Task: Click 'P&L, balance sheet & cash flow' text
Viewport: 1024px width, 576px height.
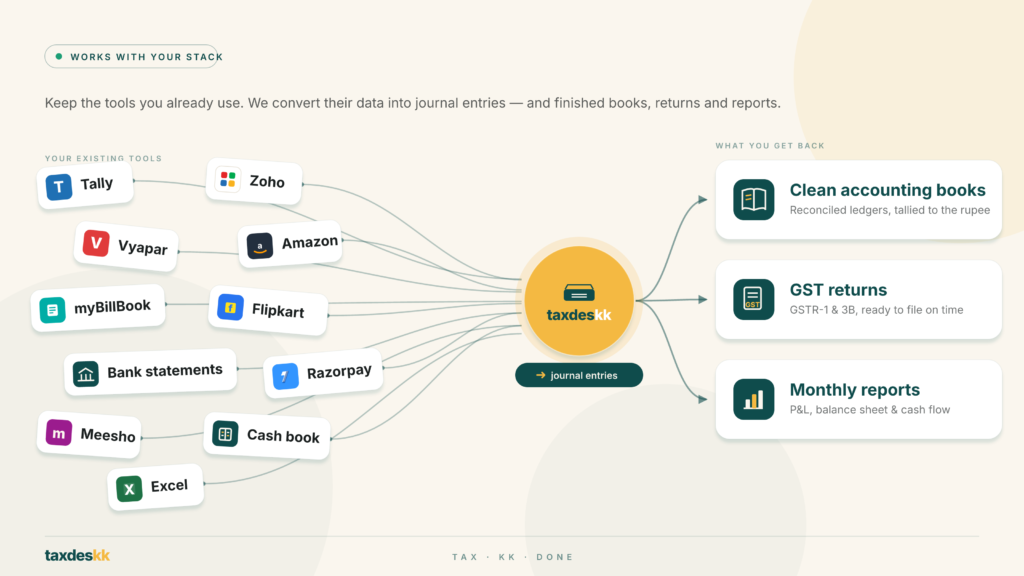Action: [870, 410]
